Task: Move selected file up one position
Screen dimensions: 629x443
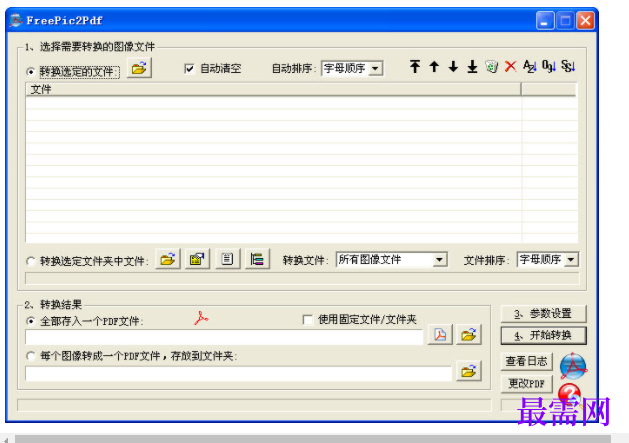Action: point(434,66)
